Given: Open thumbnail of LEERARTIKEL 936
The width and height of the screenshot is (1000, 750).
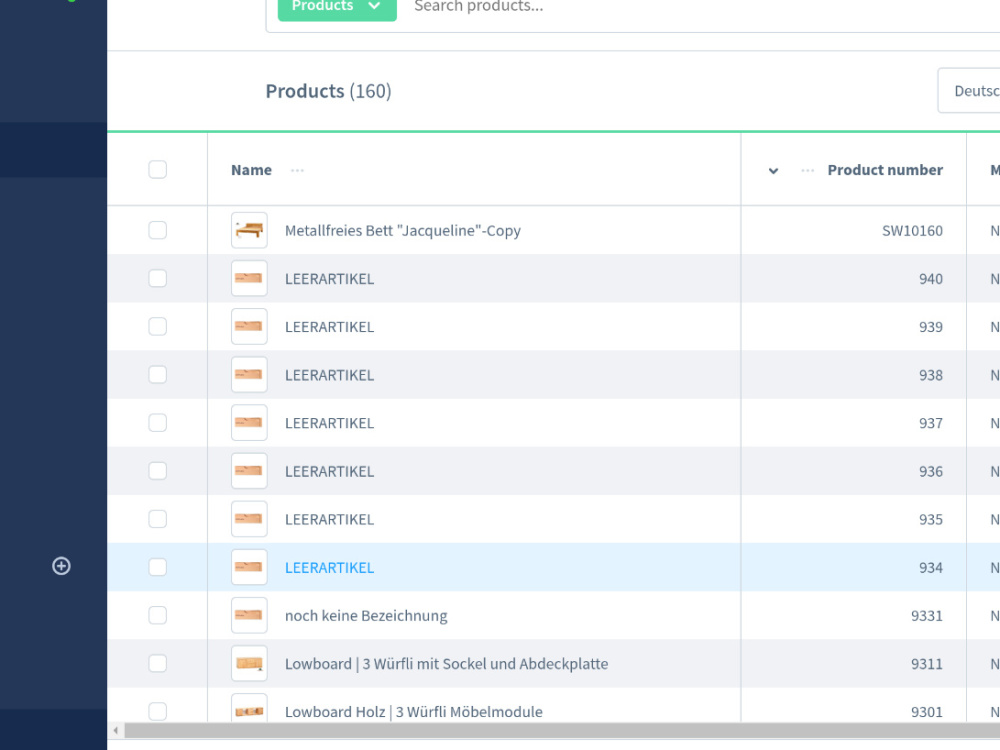Looking at the screenshot, I should click(249, 471).
